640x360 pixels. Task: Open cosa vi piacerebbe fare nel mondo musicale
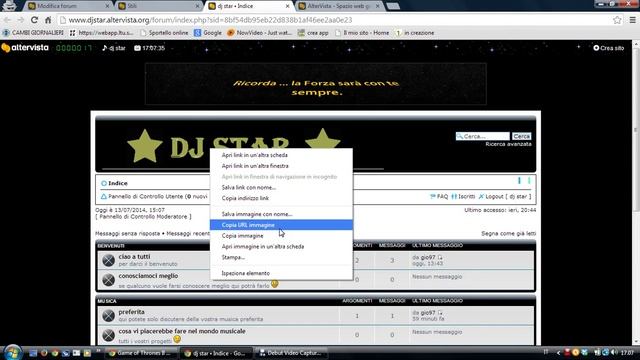coord(182,331)
